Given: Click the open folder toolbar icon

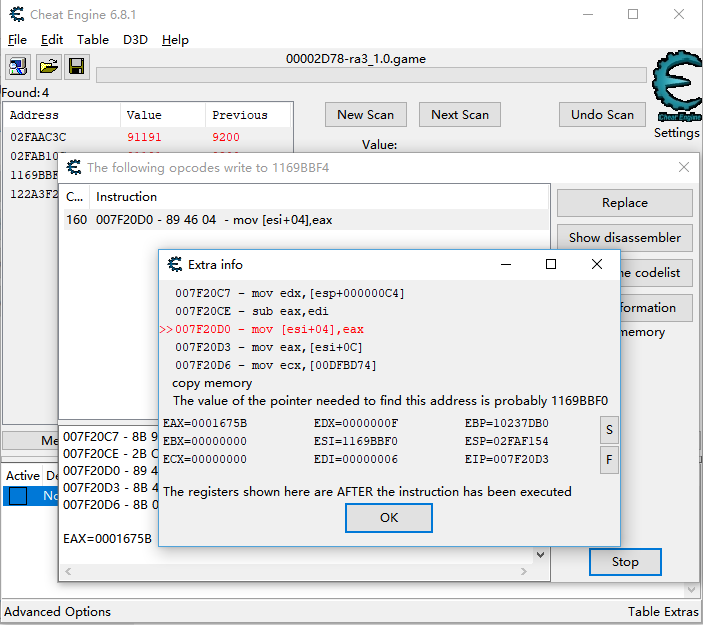Looking at the screenshot, I should (x=48, y=67).
